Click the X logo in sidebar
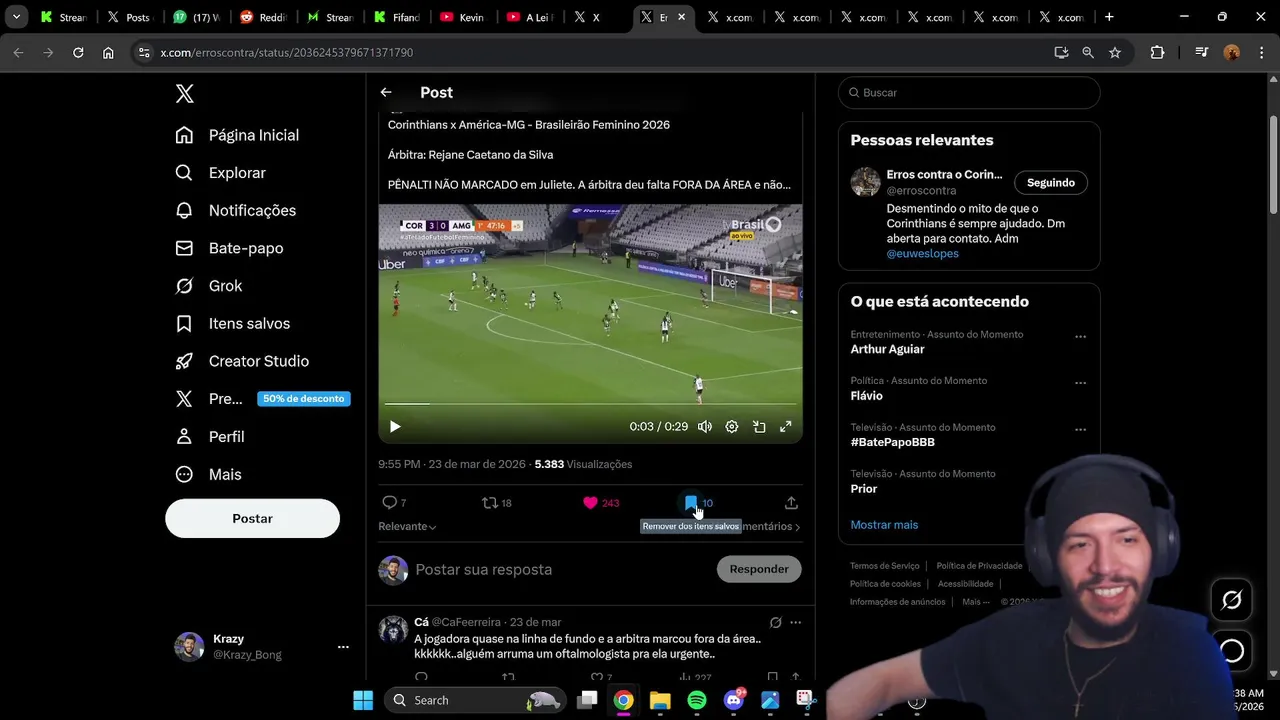1280x720 pixels. point(185,93)
